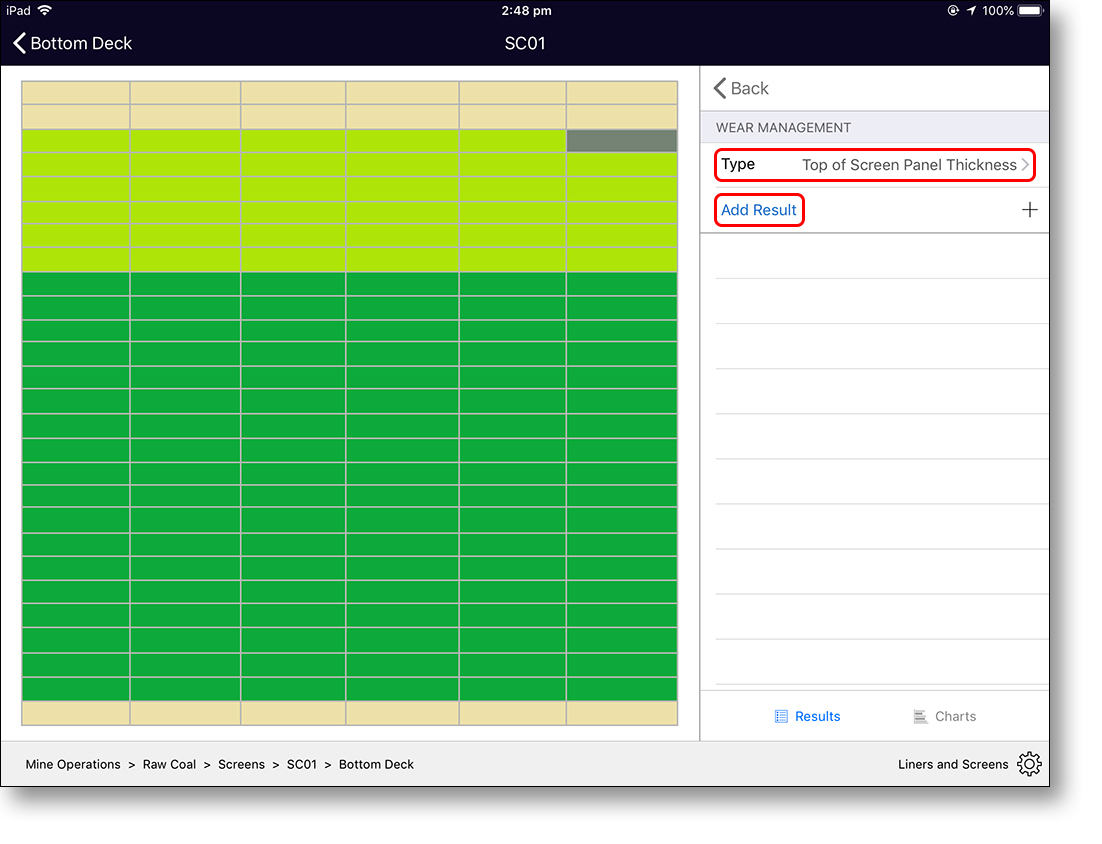Tap the Wi-Fi status icon
1102x844 pixels.
coord(45,11)
